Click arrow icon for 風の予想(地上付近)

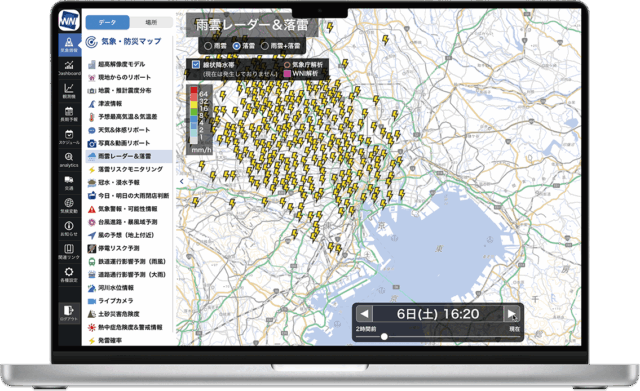92,235
